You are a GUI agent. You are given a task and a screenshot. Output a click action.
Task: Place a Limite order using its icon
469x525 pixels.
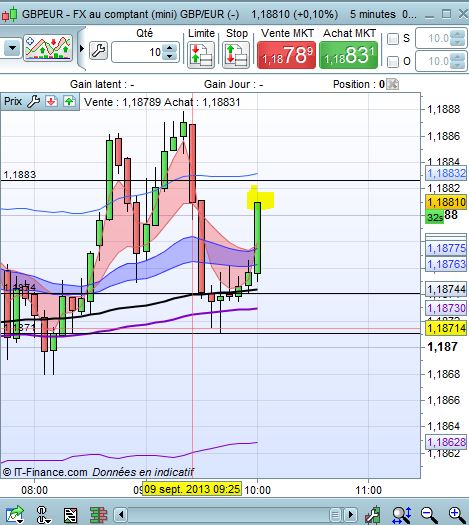click(x=201, y=55)
